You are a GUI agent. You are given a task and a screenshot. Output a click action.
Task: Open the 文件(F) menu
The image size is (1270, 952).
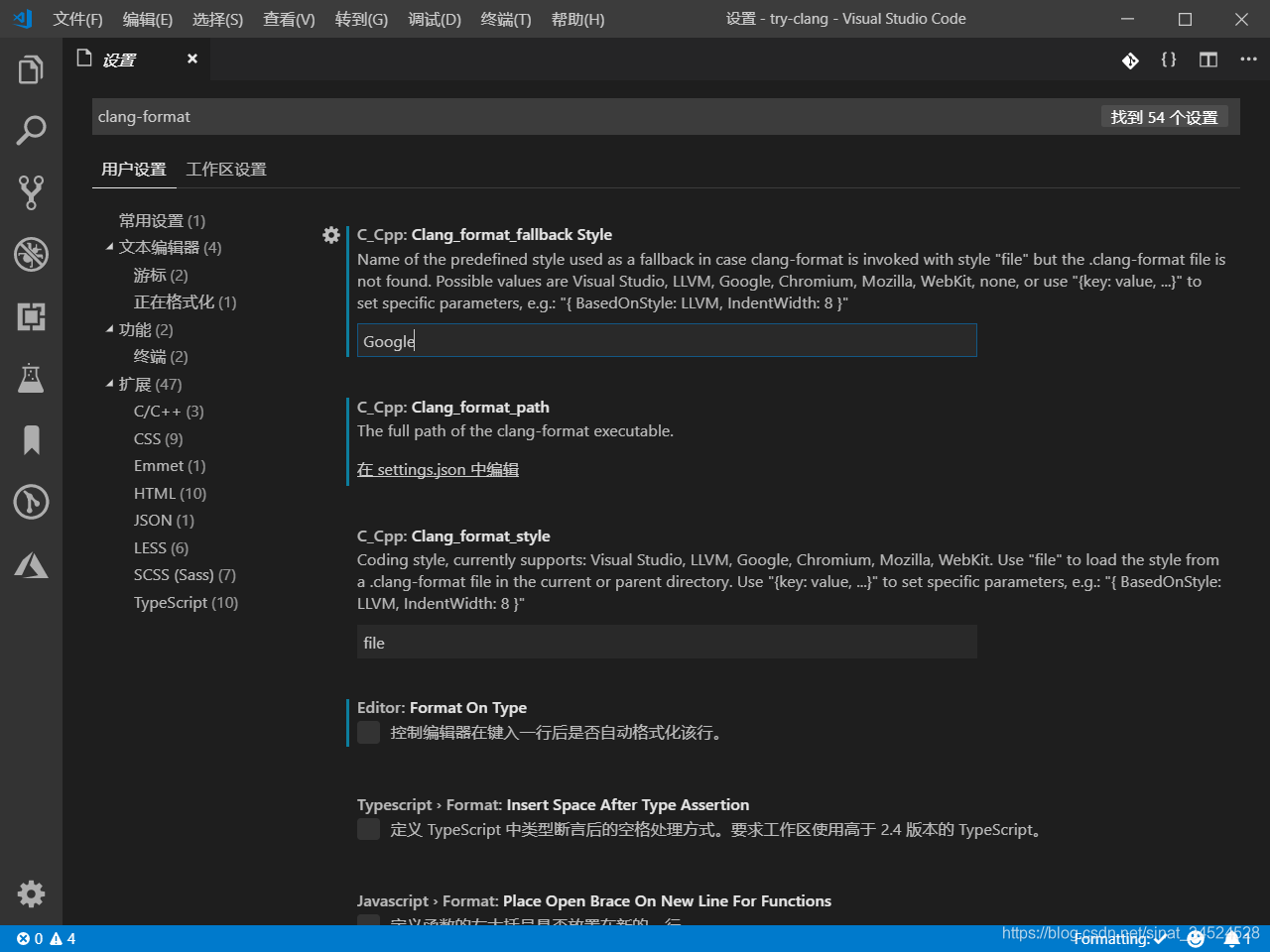(x=77, y=19)
